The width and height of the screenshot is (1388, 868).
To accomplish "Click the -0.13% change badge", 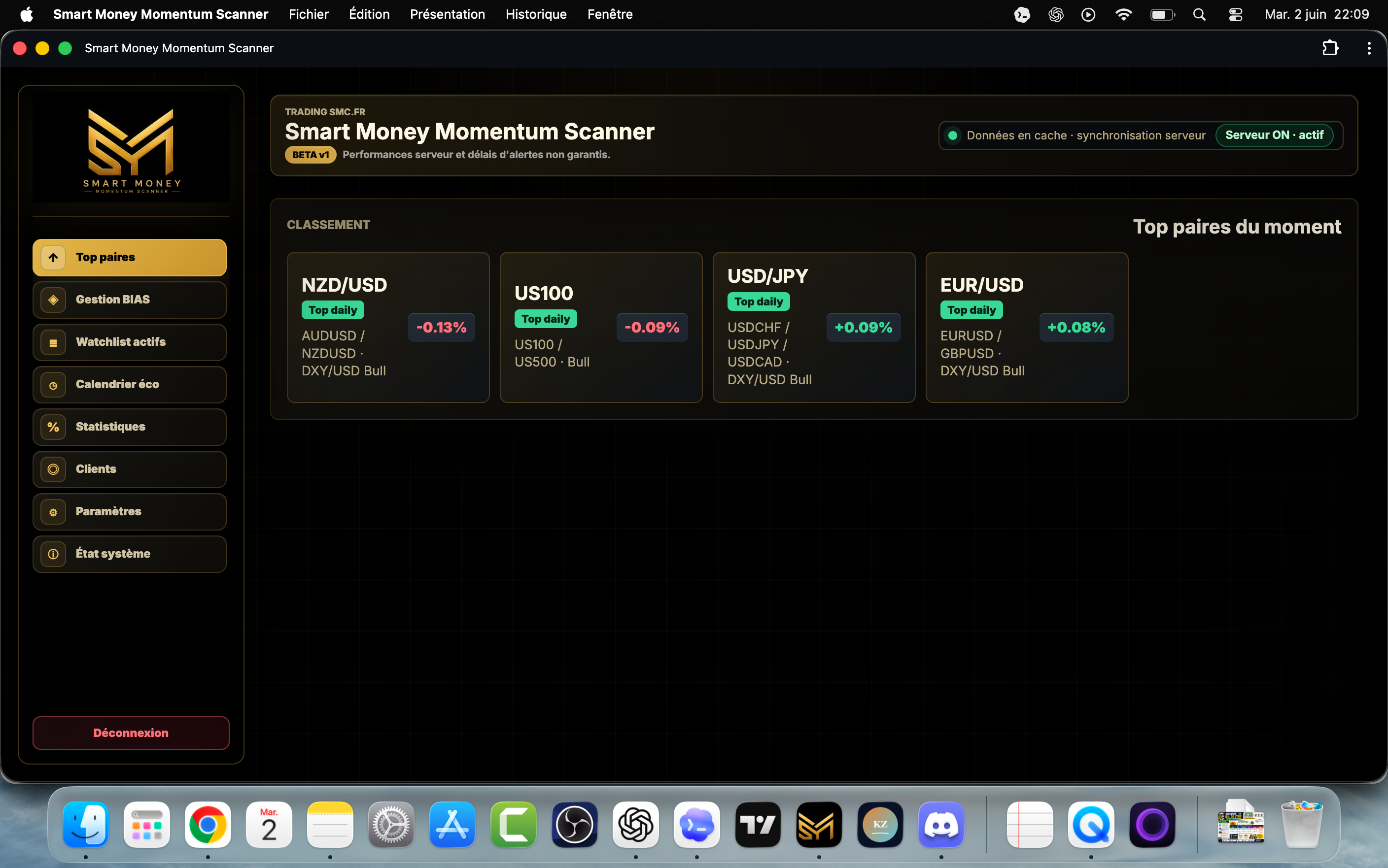I will 441,327.
